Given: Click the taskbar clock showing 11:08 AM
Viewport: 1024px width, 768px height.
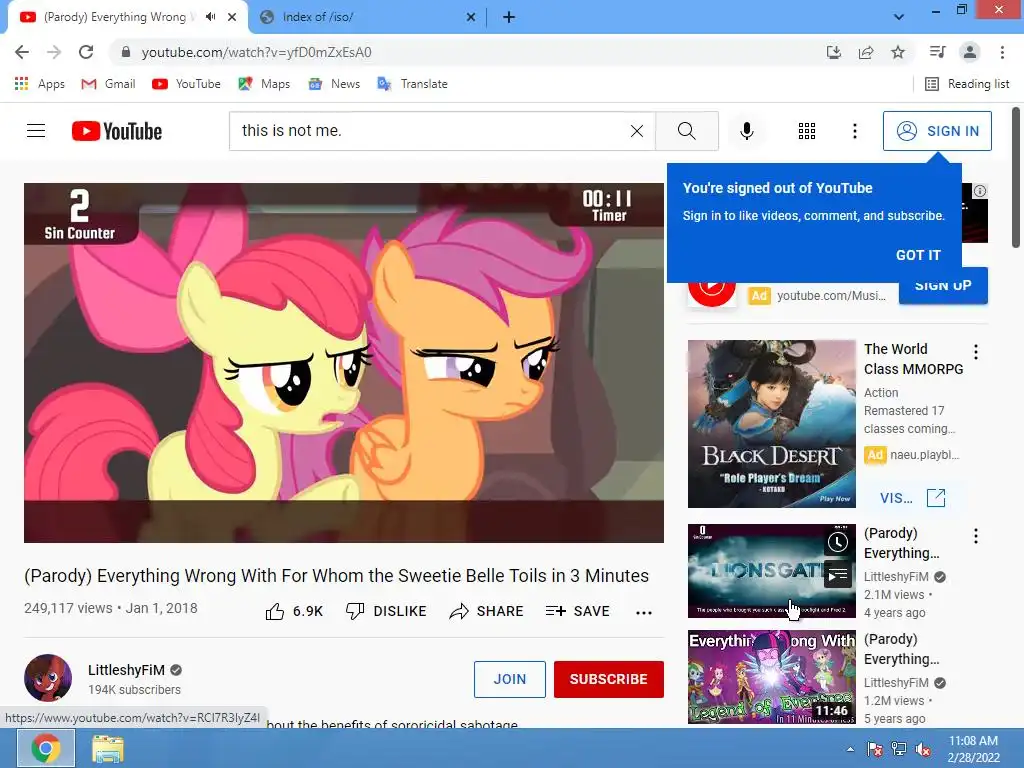Looking at the screenshot, I should tap(974, 749).
